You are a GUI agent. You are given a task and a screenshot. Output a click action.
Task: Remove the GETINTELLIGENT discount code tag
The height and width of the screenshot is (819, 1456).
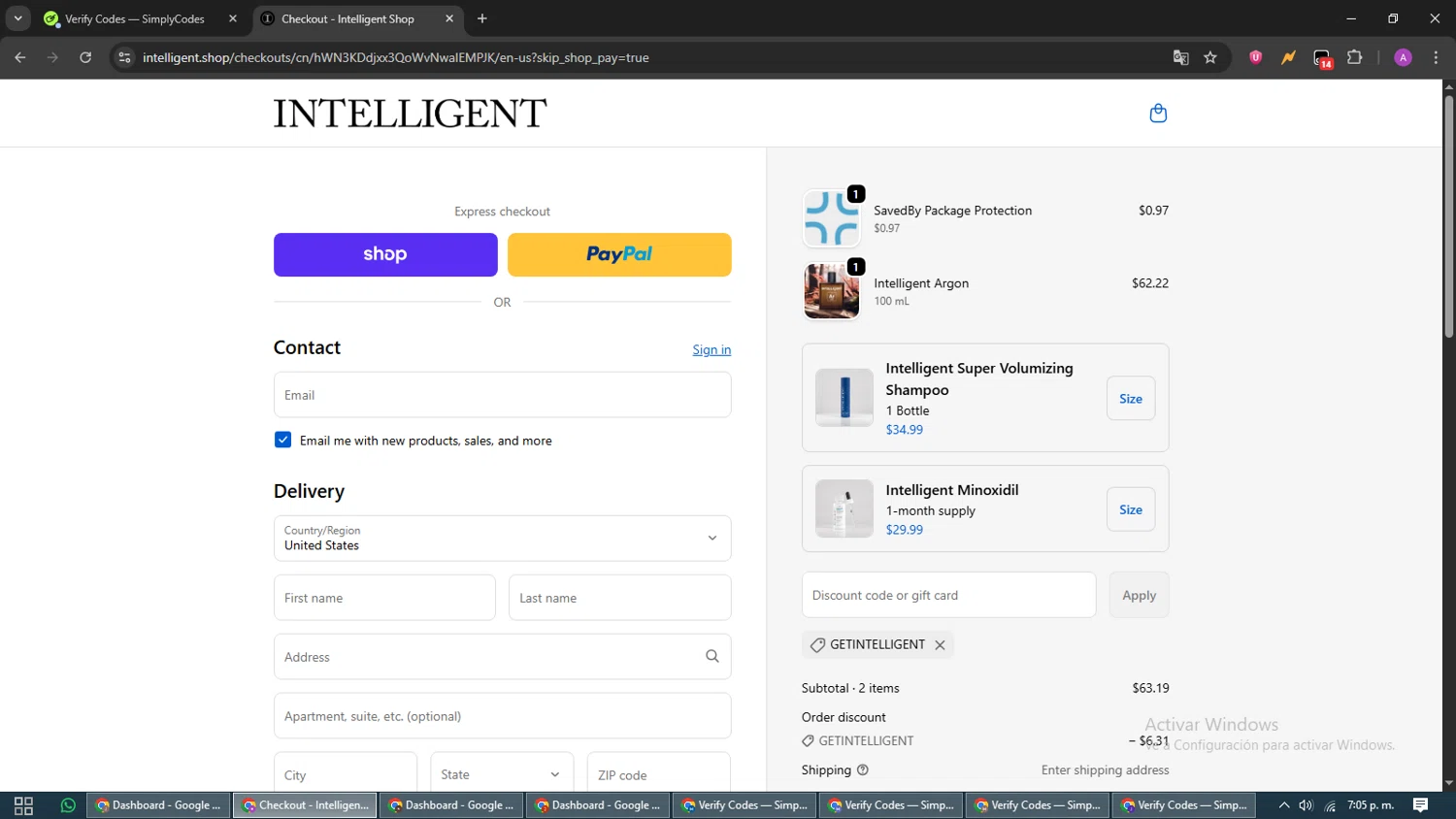coord(940,645)
